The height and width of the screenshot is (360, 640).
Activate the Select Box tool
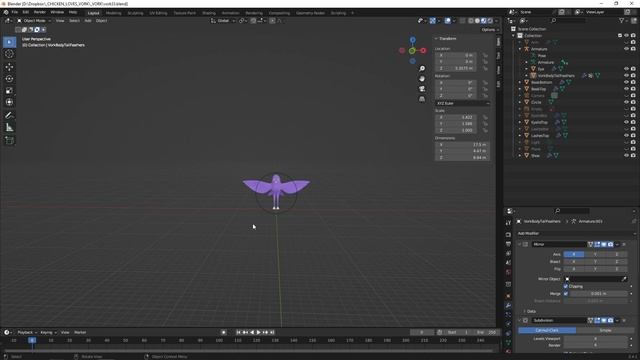tap(9, 42)
